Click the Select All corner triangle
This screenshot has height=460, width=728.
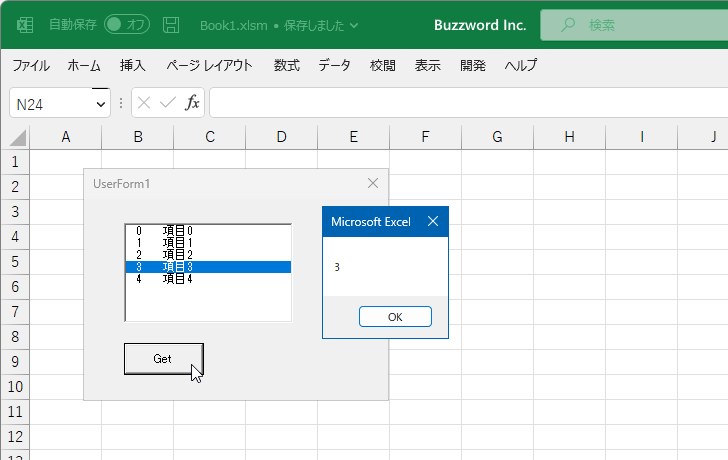(x=18, y=138)
